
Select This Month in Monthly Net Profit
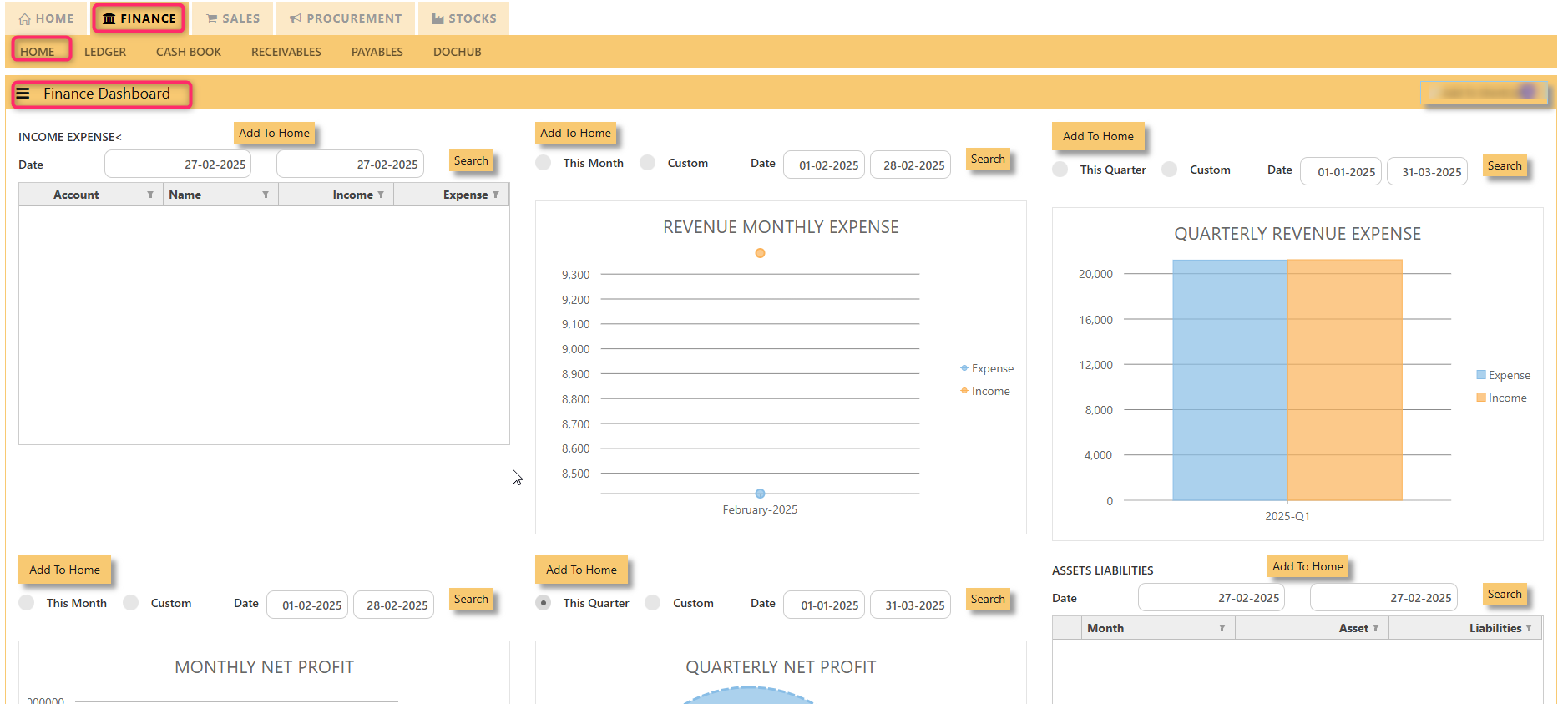coord(27,603)
